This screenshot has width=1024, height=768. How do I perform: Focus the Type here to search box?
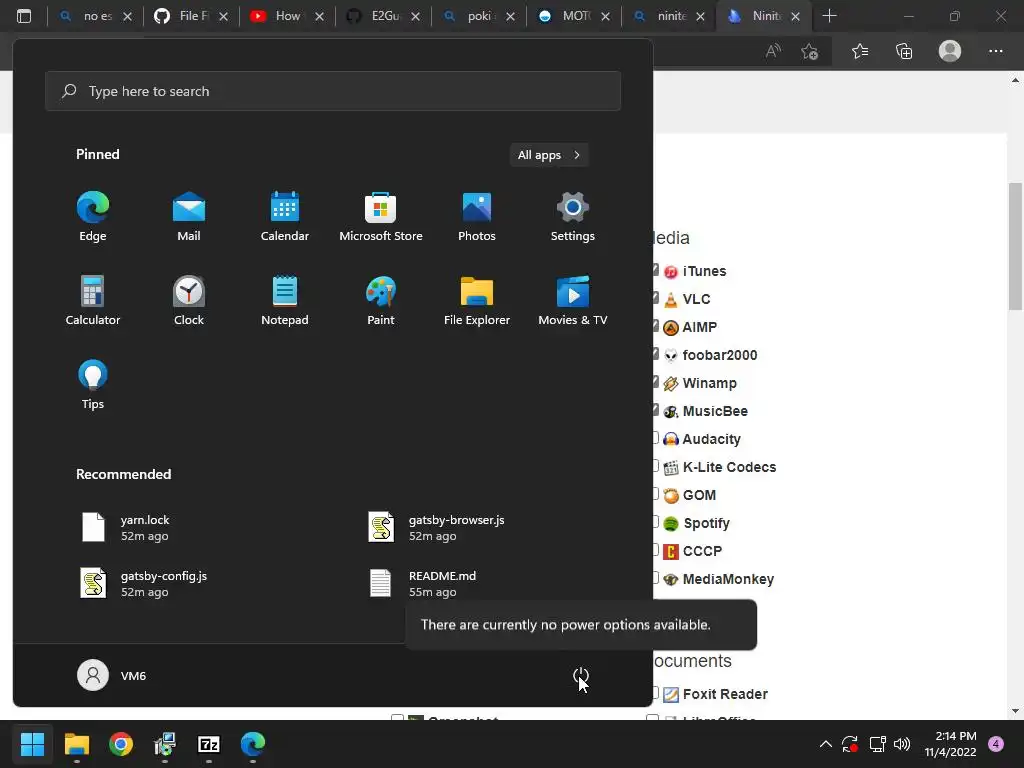[333, 91]
